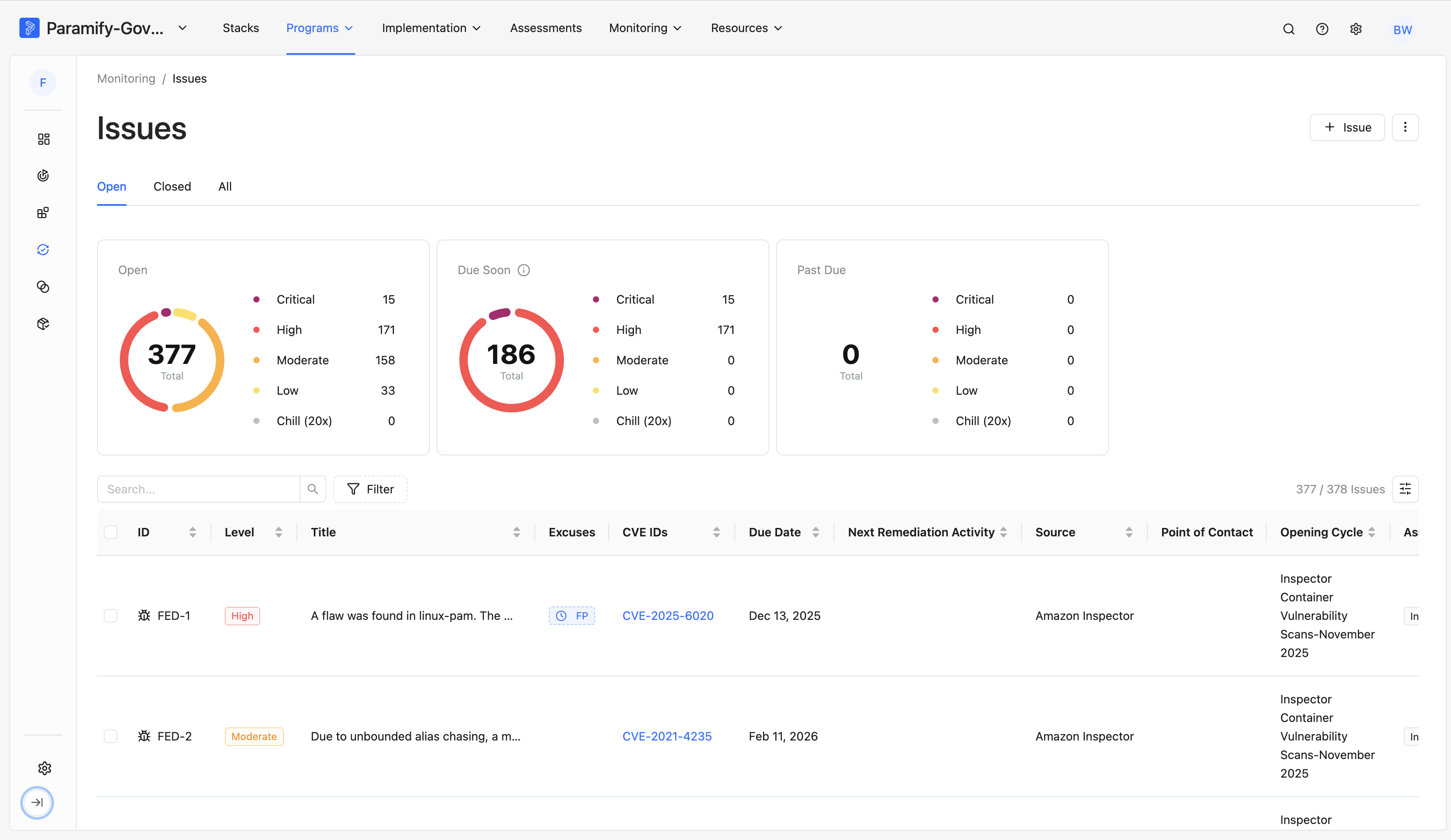This screenshot has width=1451, height=840.
Task: Go to Monitoring breadcrumb
Action: click(126, 78)
